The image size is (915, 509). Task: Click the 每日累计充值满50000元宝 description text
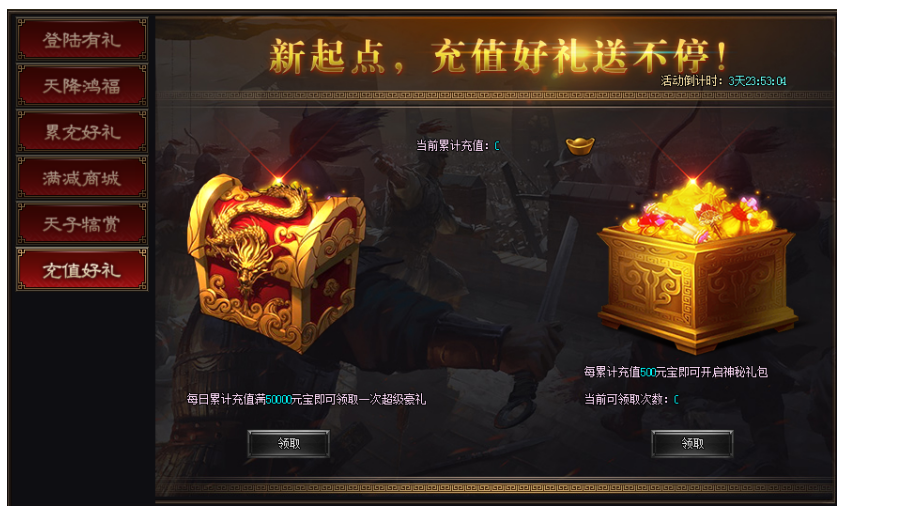306,400
